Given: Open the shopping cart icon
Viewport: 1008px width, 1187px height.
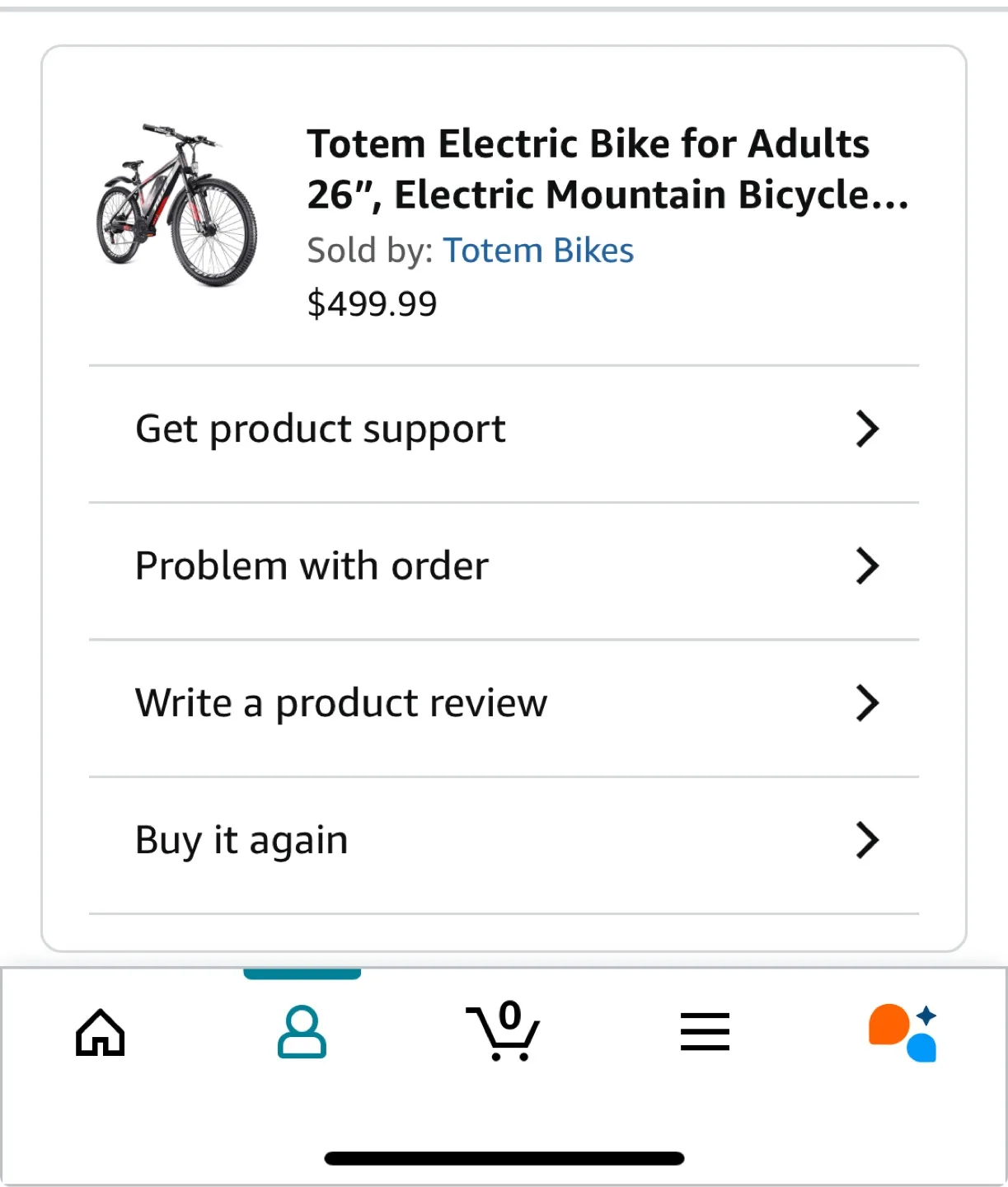Looking at the screenshot, I should [x=503, y=1031].
